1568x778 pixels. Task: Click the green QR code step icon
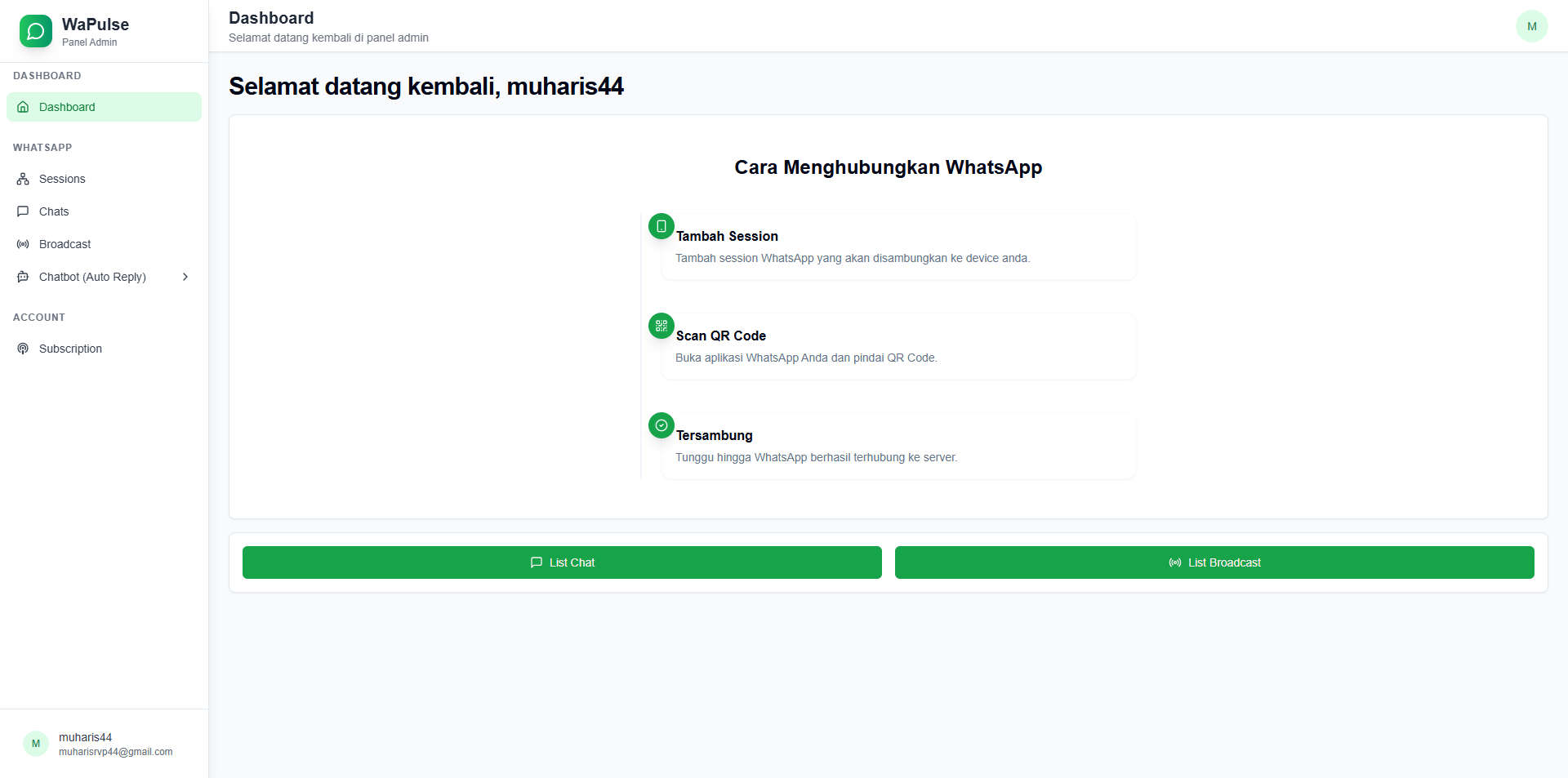[x=661, y=326]
